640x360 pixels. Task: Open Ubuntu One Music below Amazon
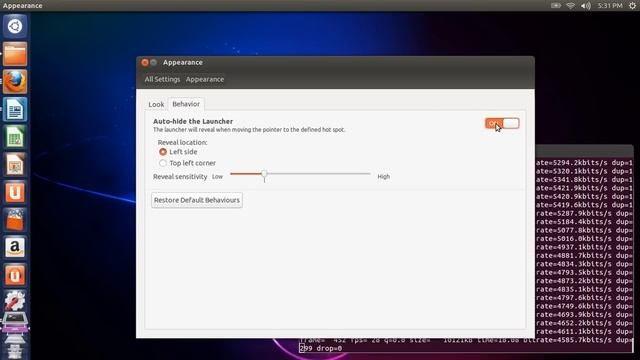point(15,275)
